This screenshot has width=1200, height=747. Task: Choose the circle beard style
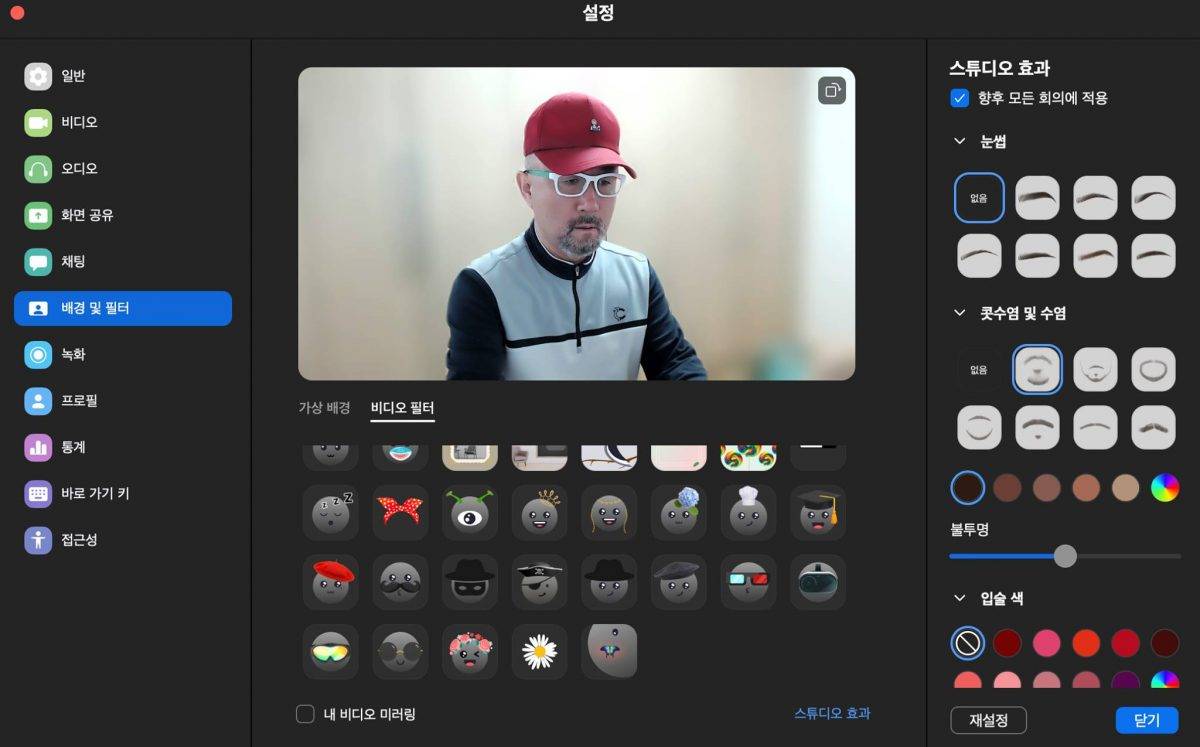click(x=1153, y=370)
